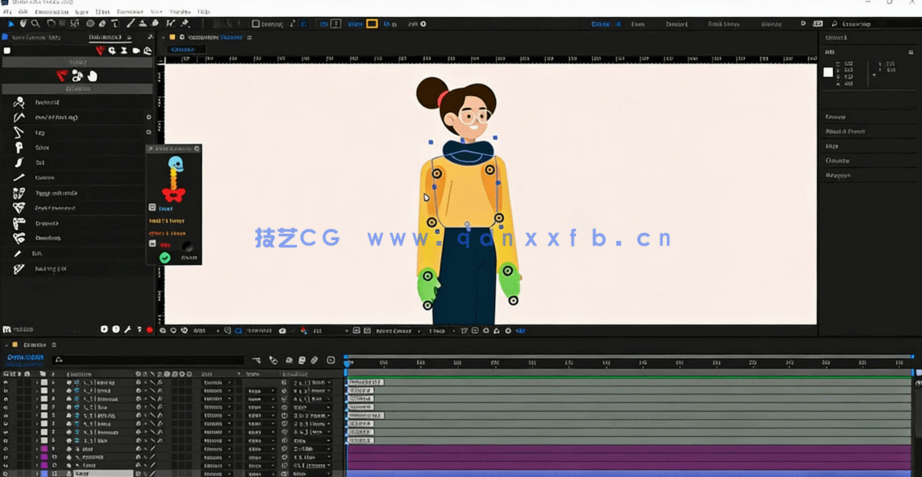
Task: Open the Composition menu
Action: coord(51,12)
